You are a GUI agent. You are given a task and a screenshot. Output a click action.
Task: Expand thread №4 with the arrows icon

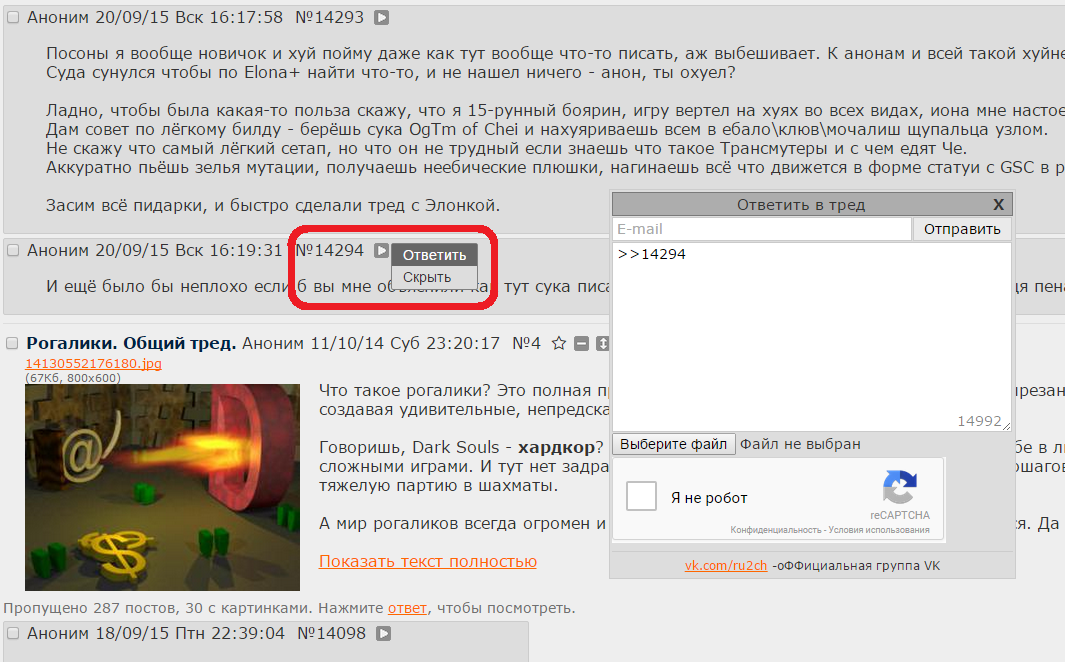[x=602, y=344]
